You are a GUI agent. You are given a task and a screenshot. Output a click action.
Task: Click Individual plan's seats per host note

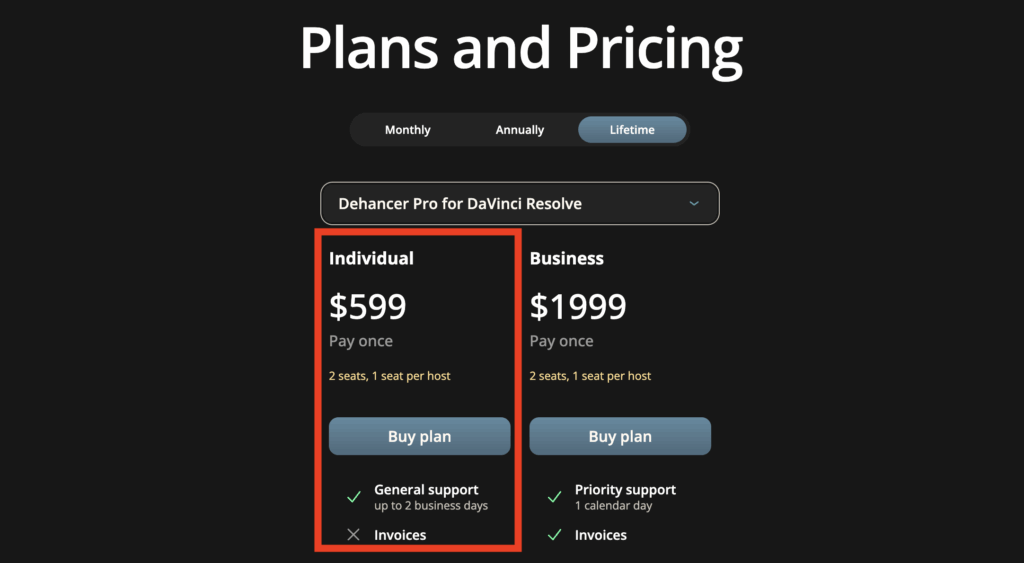(389, 376)
